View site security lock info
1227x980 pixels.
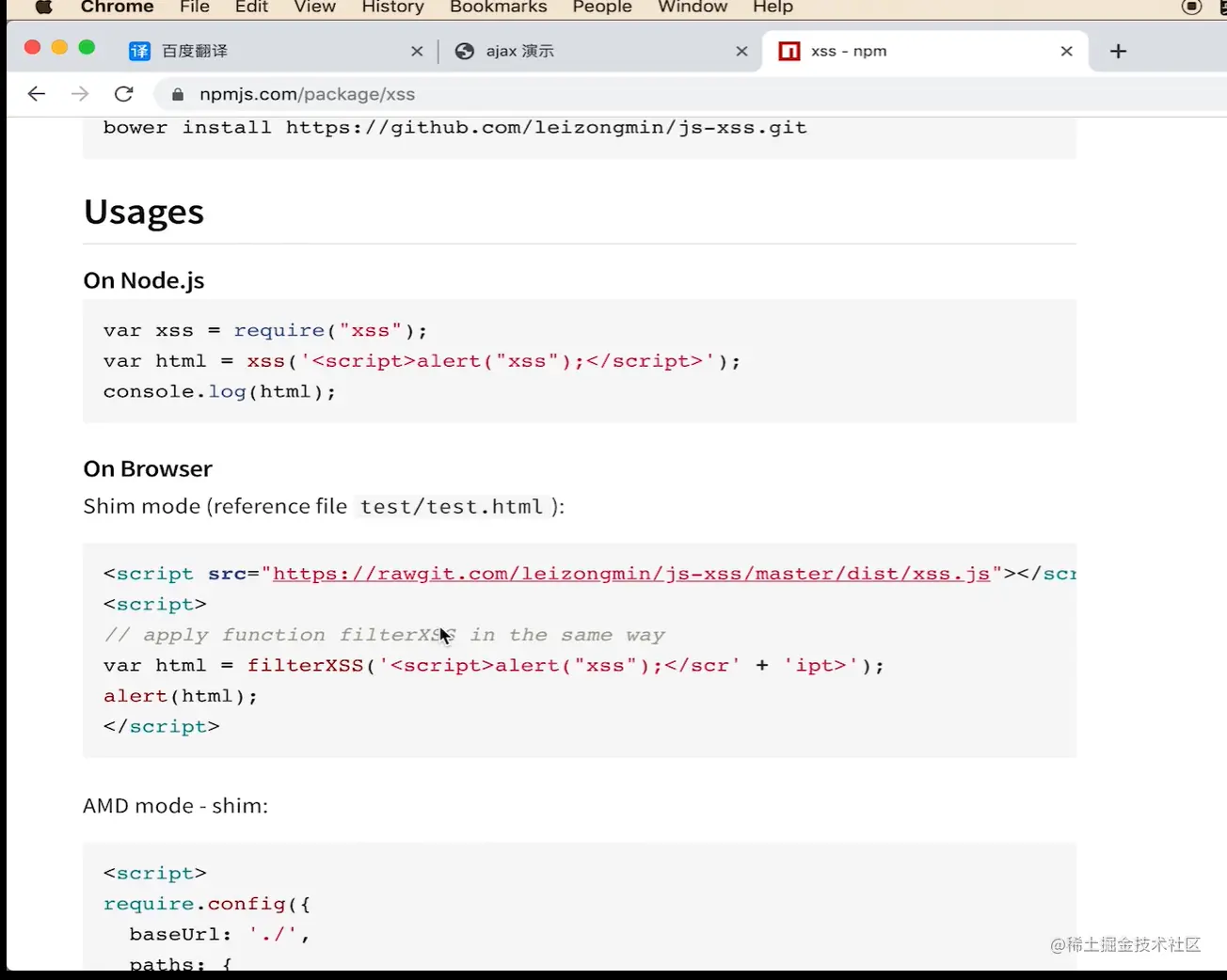176,94
